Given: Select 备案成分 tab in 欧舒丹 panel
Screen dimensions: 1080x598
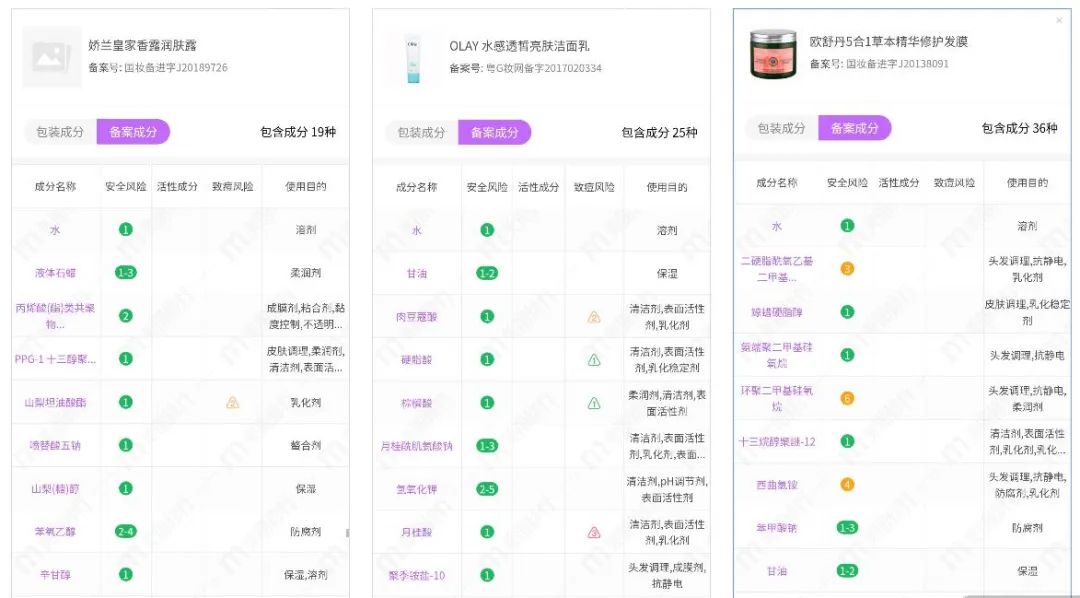Looking at the screenshot, I should pos(855,128).
